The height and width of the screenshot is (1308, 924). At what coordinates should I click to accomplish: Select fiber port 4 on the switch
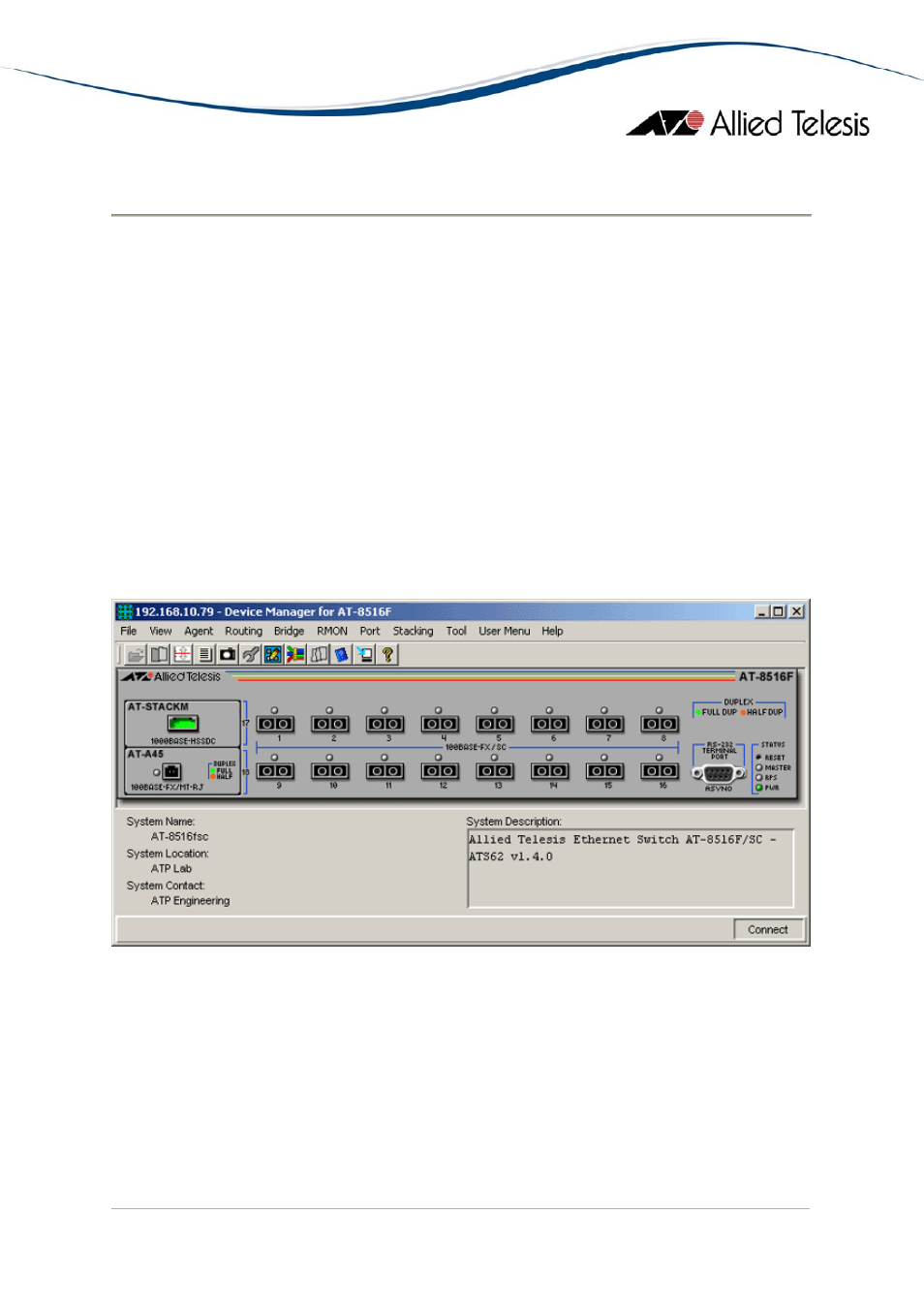pyautogui.click(x=440, y=724)
